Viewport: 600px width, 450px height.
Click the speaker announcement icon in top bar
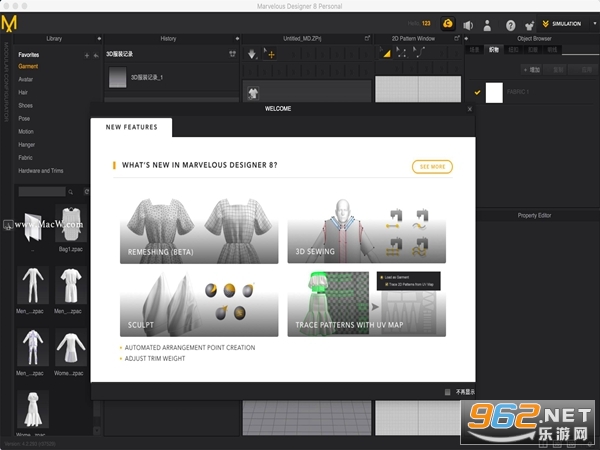tap(468, 25)
